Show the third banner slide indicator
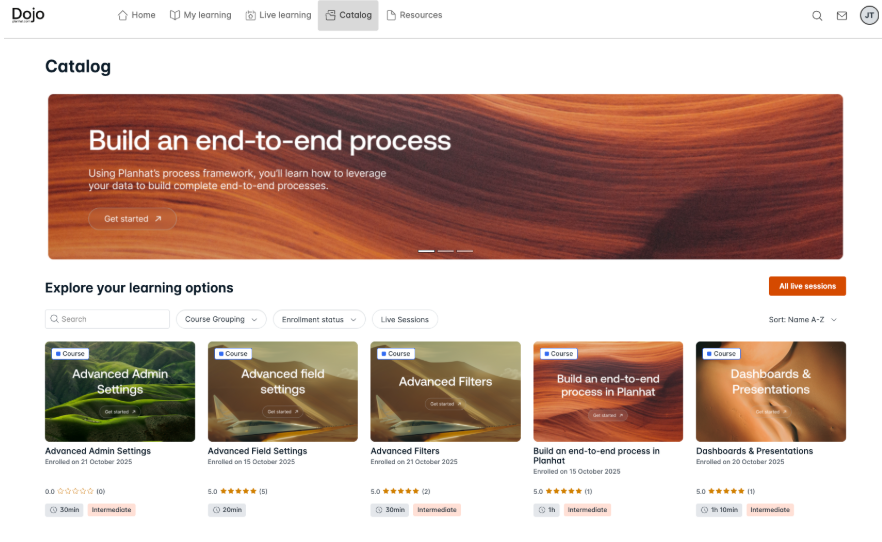882x542 pixels. click(x=465, y=251)
